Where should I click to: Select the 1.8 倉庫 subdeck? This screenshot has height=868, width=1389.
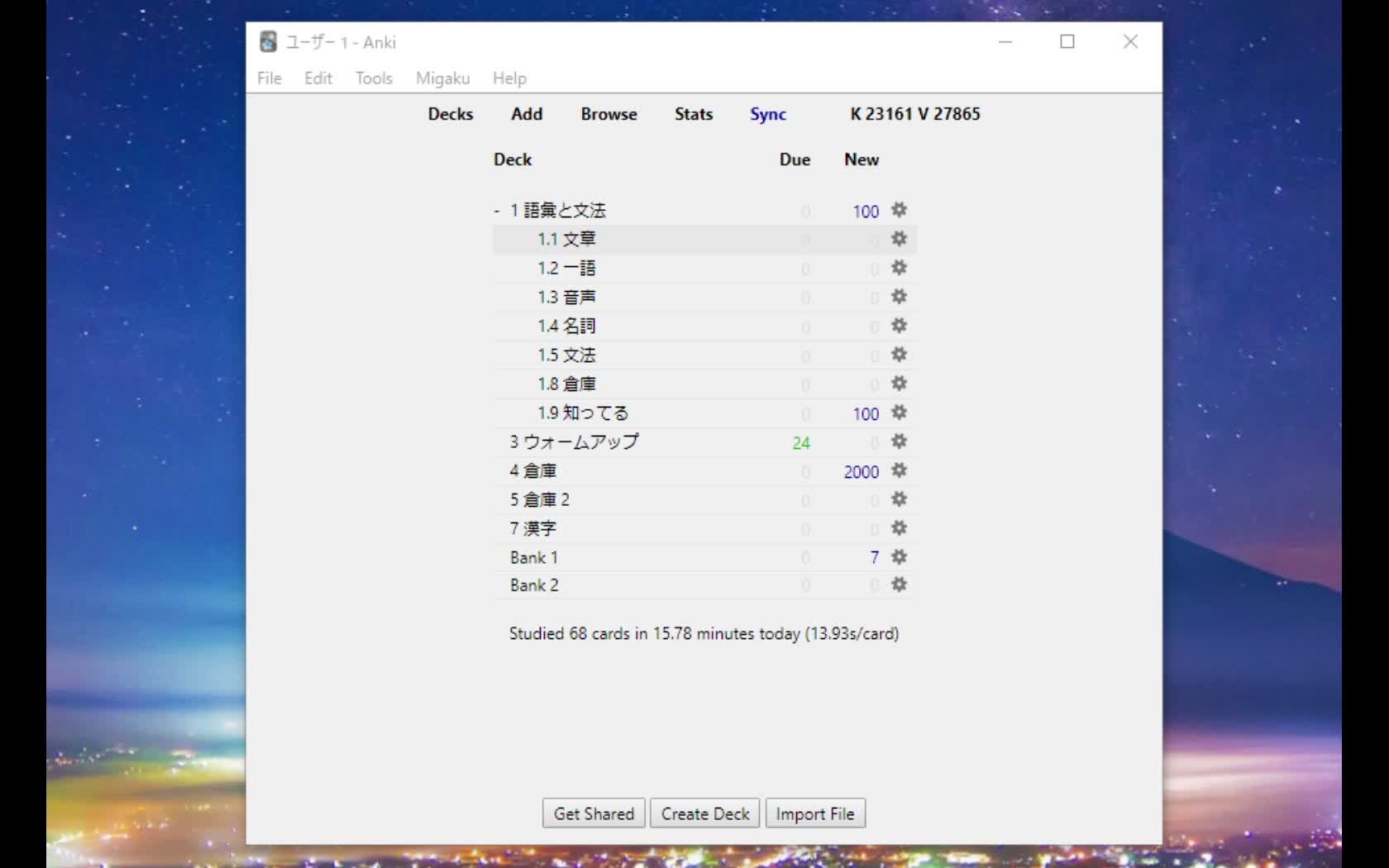[567, 384]
